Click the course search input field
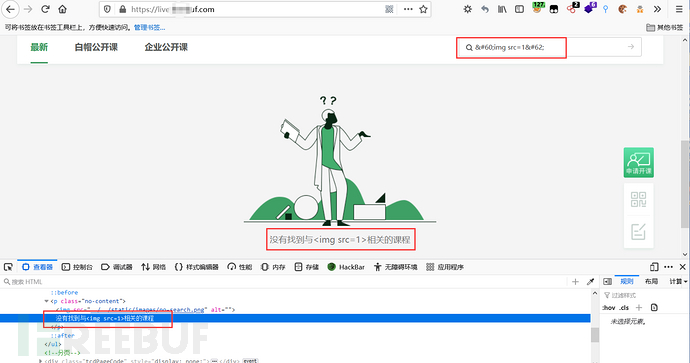 (x=549, y=47)
